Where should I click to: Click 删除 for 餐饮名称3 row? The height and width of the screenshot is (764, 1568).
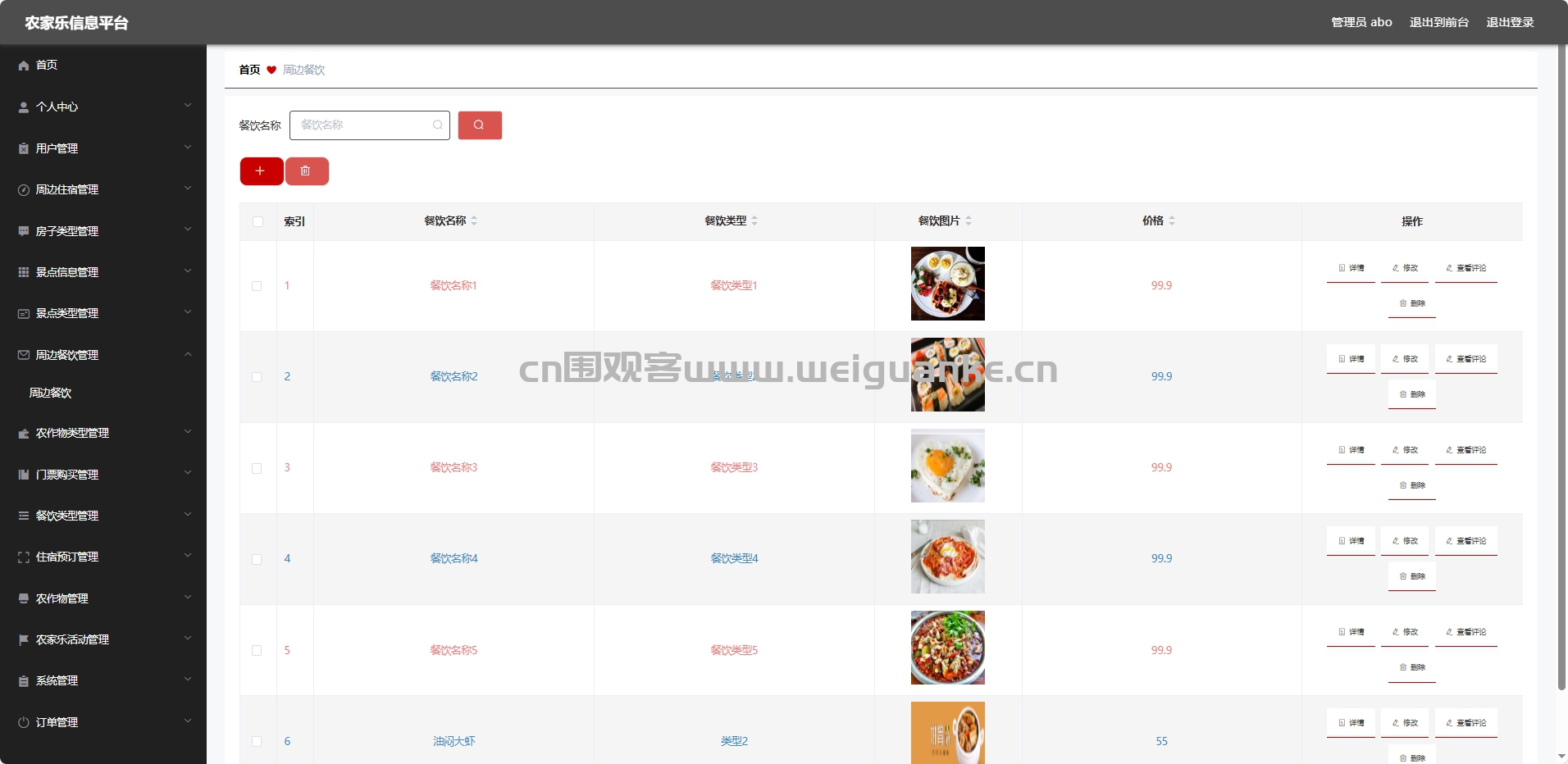[x=1412, y=485]
